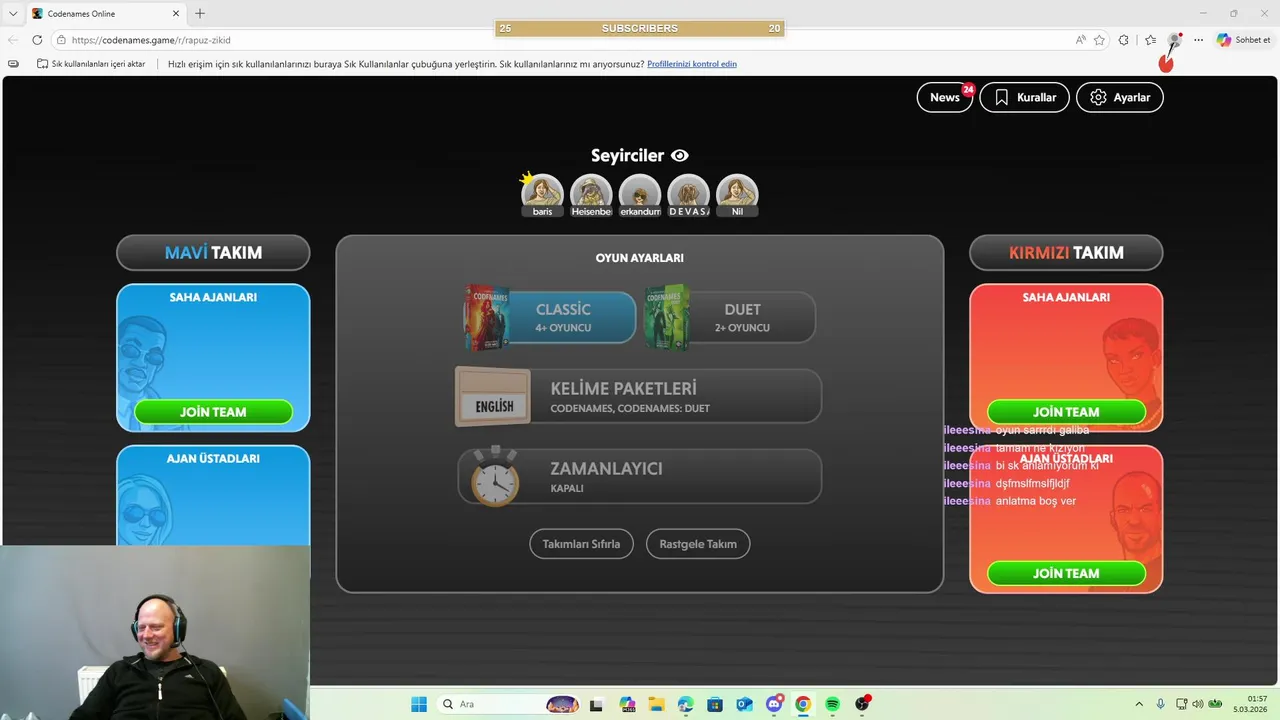The width and height of the screenshot is (1280, 720).
Task: Click KIRMIZI TAKIM header
Action: click(x=1066, y=253)
